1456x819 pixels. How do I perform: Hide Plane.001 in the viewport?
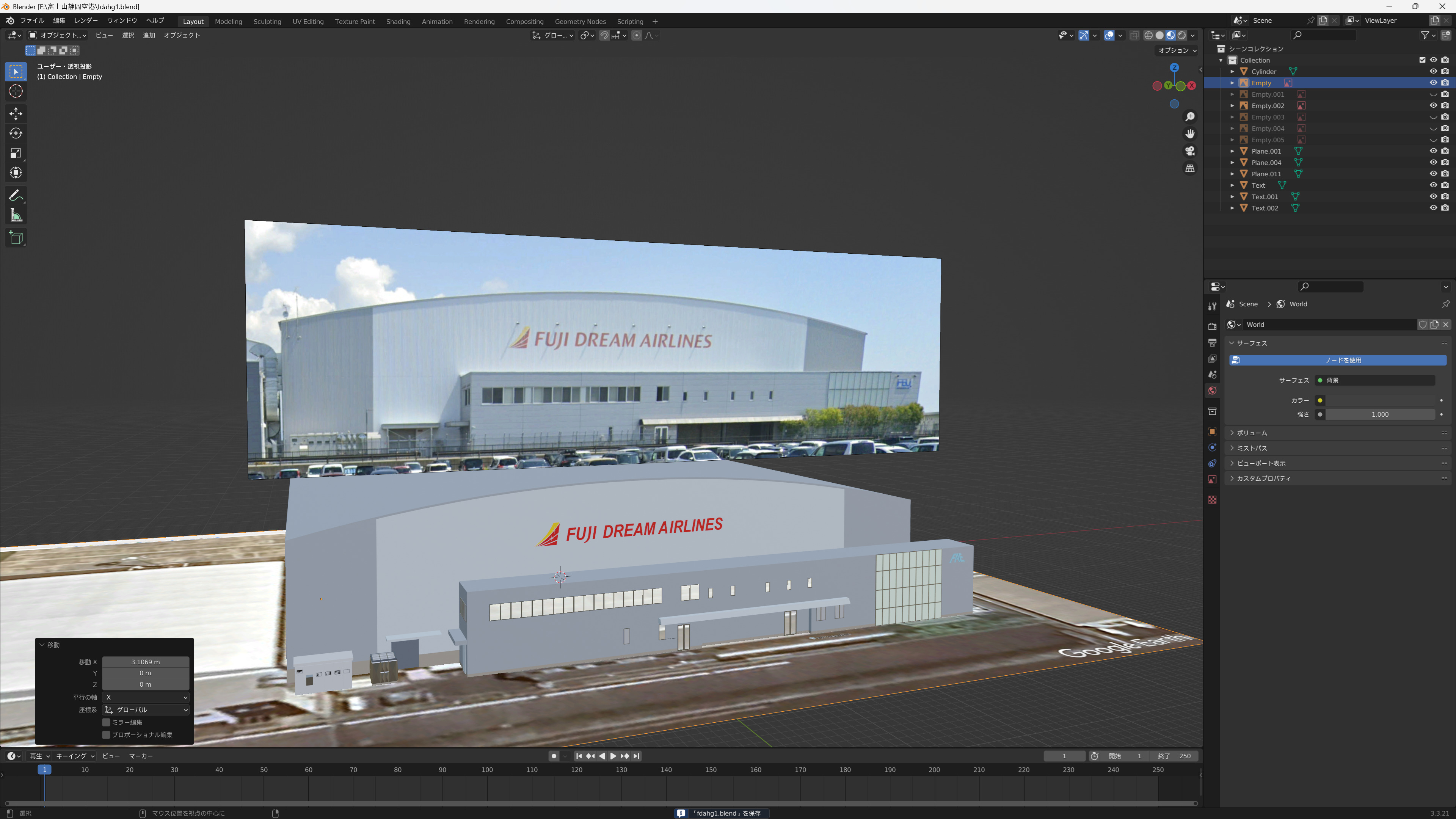(x=1433, y=151)
